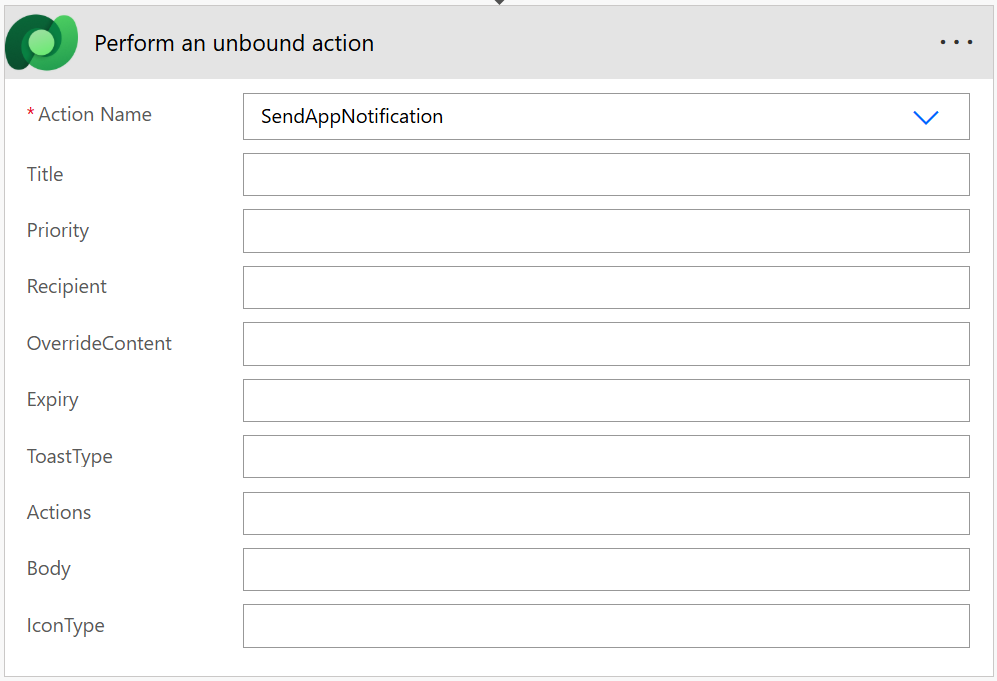Screen dimensions: 997x681
Task: Focus the OverrideContent input box
Action: [606, 344]
